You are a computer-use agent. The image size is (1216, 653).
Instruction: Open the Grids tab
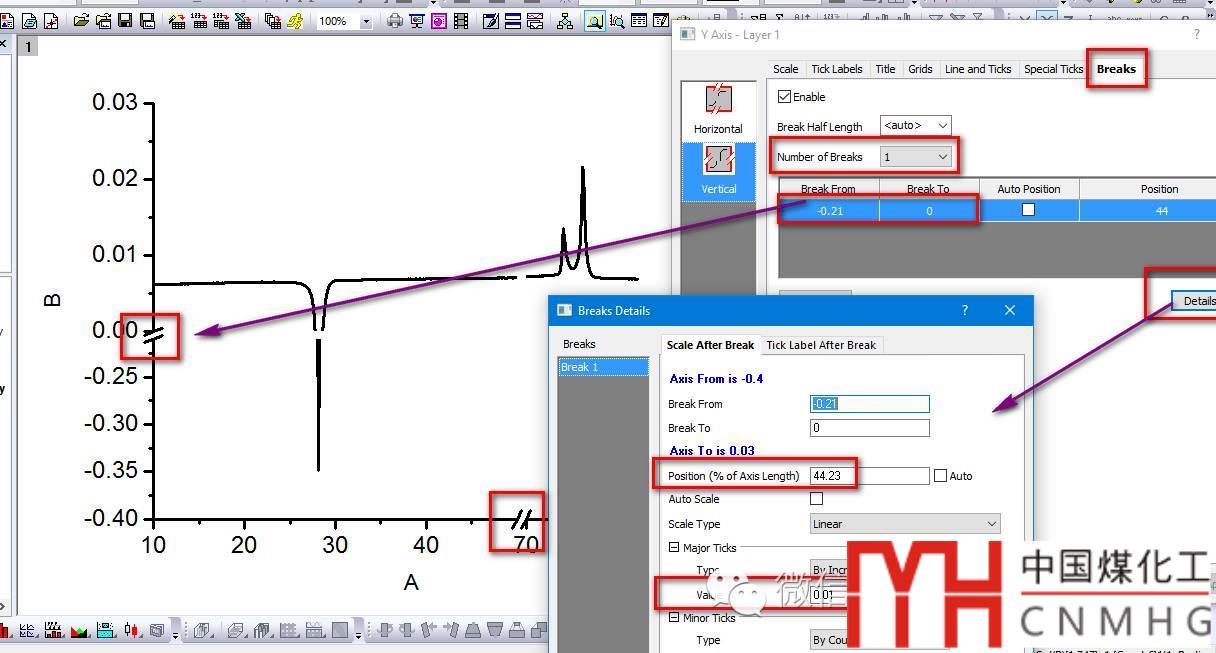point(920,69)
